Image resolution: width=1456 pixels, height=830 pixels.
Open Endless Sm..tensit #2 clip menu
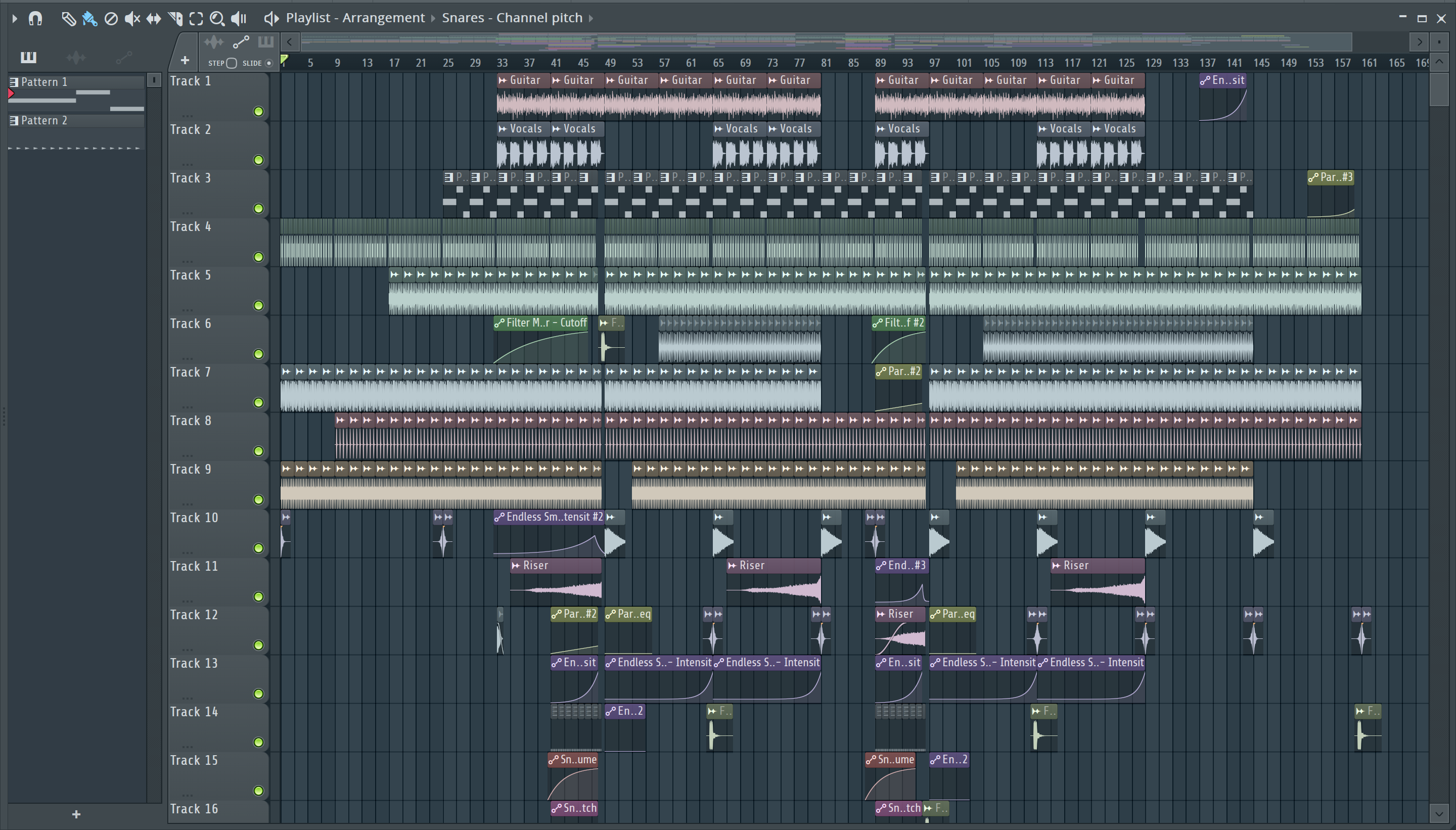tap(499, 517)
